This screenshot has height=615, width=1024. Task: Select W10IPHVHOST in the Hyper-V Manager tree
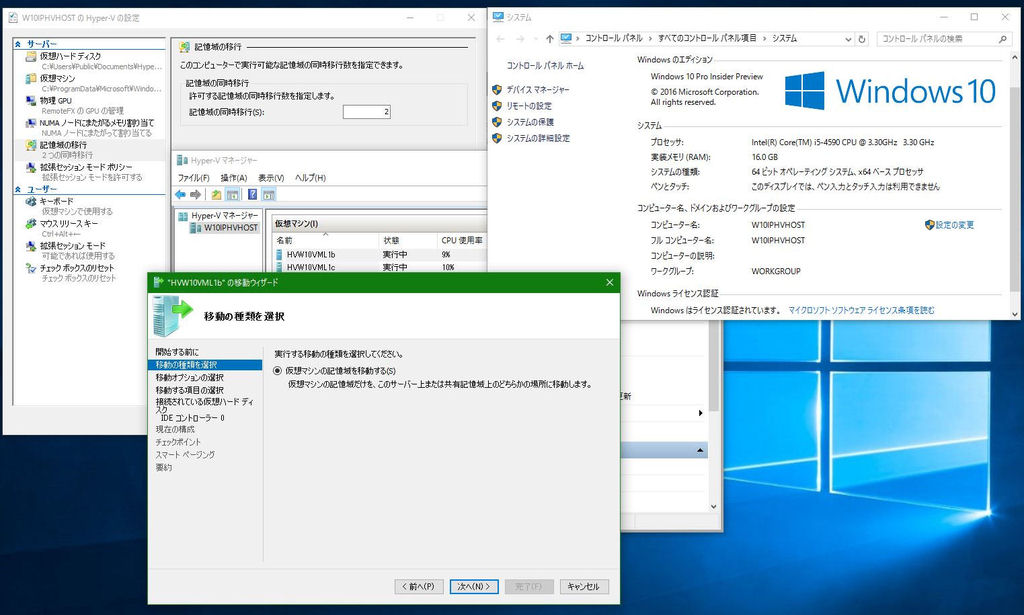point(231,228)
